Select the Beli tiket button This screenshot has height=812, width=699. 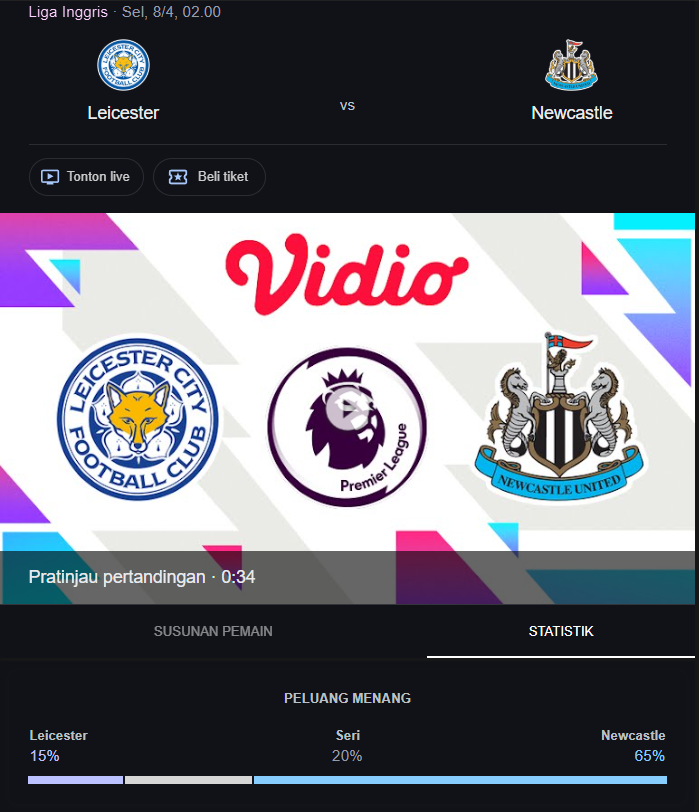click(x=209, y=177)
